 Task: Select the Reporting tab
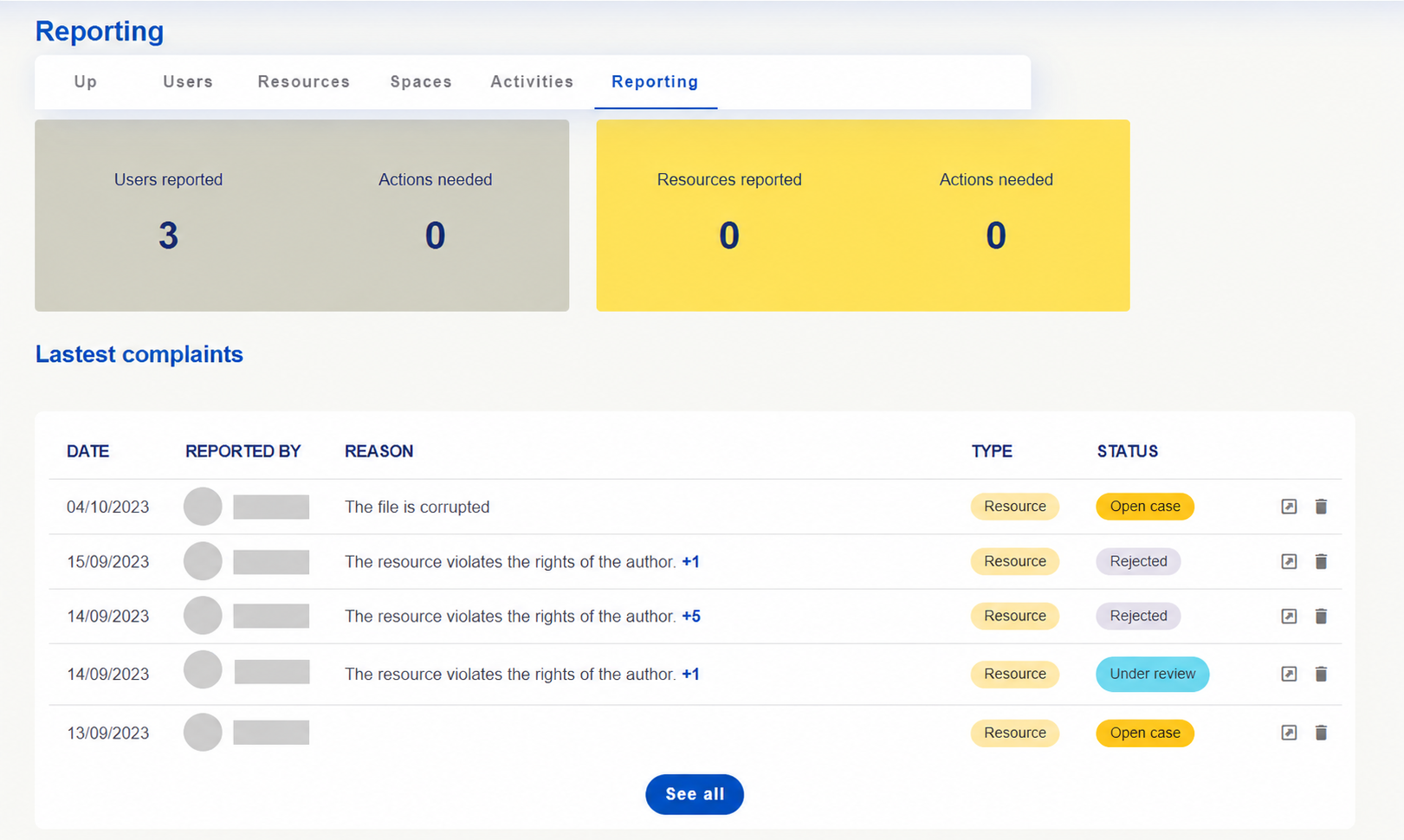click(655, 81)
